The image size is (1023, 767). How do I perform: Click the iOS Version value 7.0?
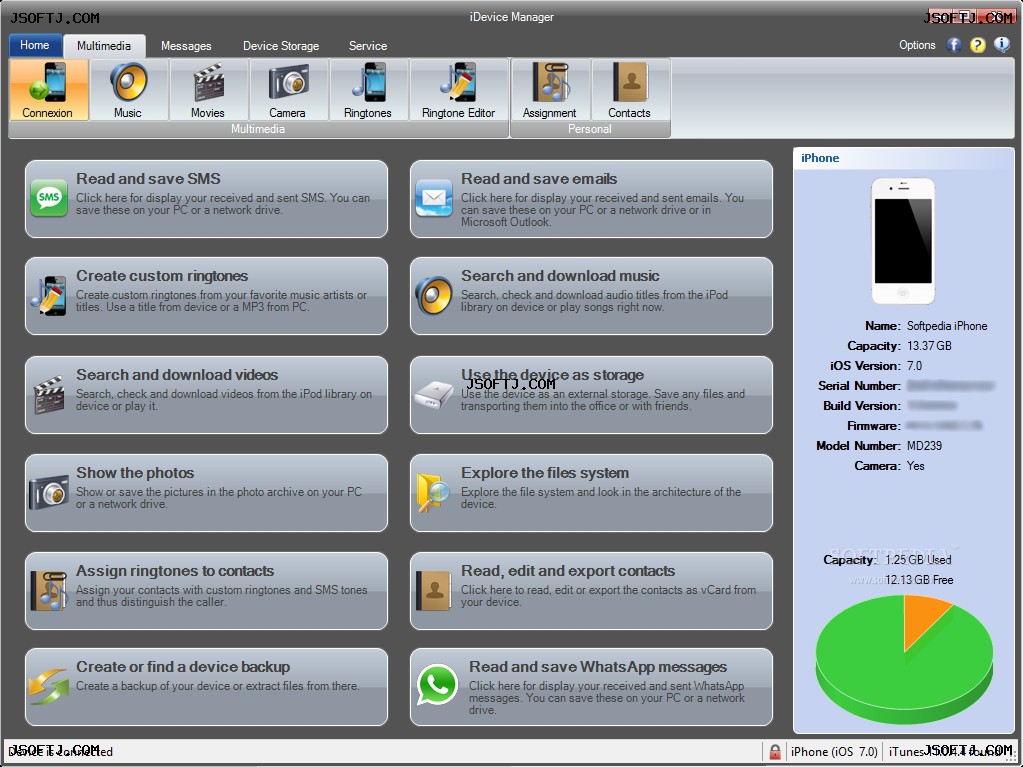click(914, 366)
